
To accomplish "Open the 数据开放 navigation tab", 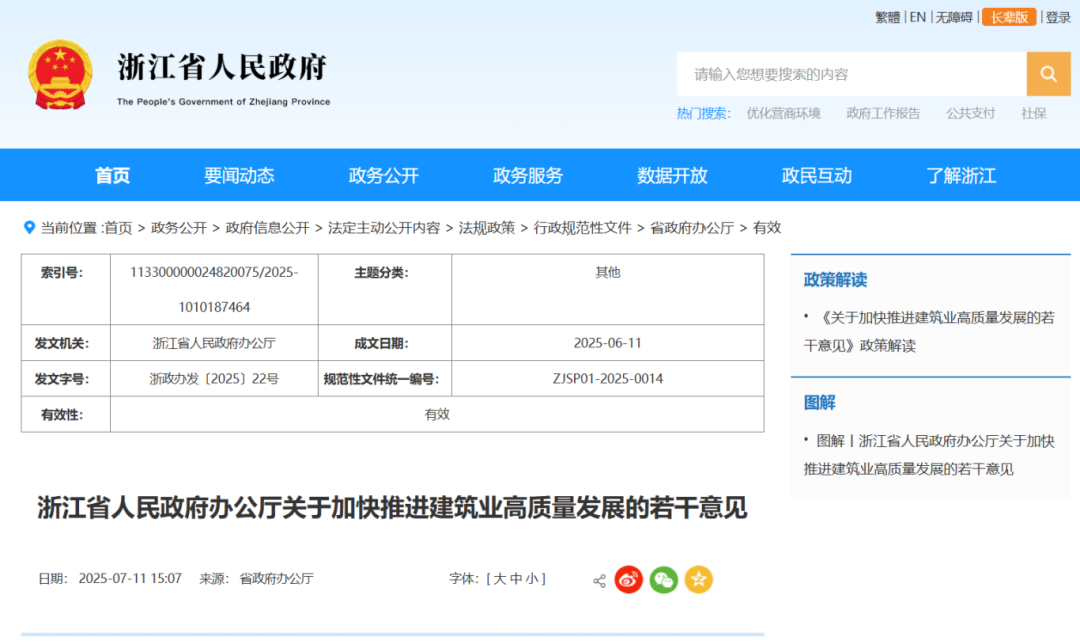I will coord(672,176).
